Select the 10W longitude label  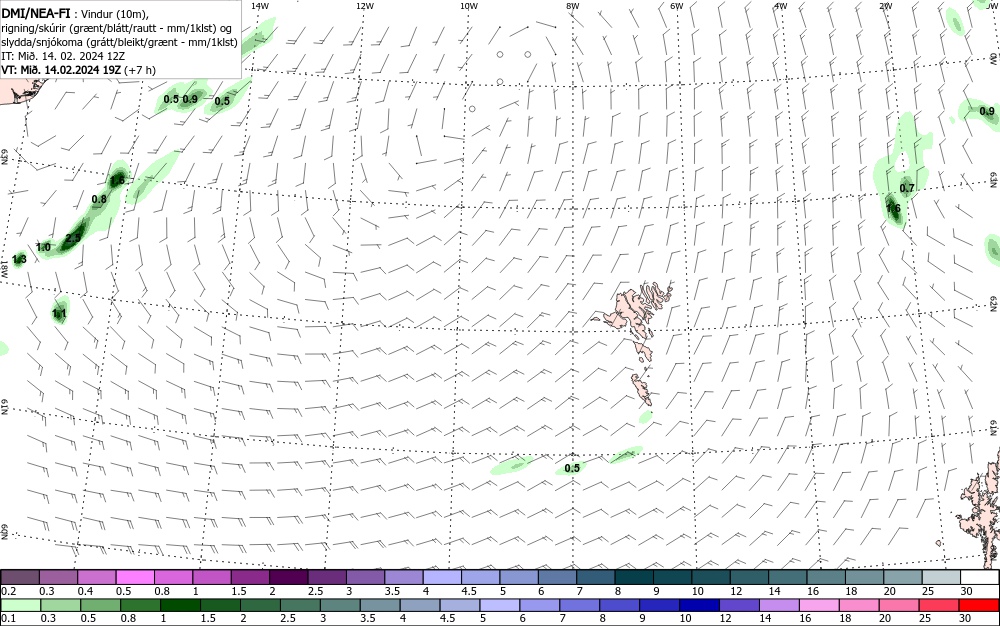point(469,6)
